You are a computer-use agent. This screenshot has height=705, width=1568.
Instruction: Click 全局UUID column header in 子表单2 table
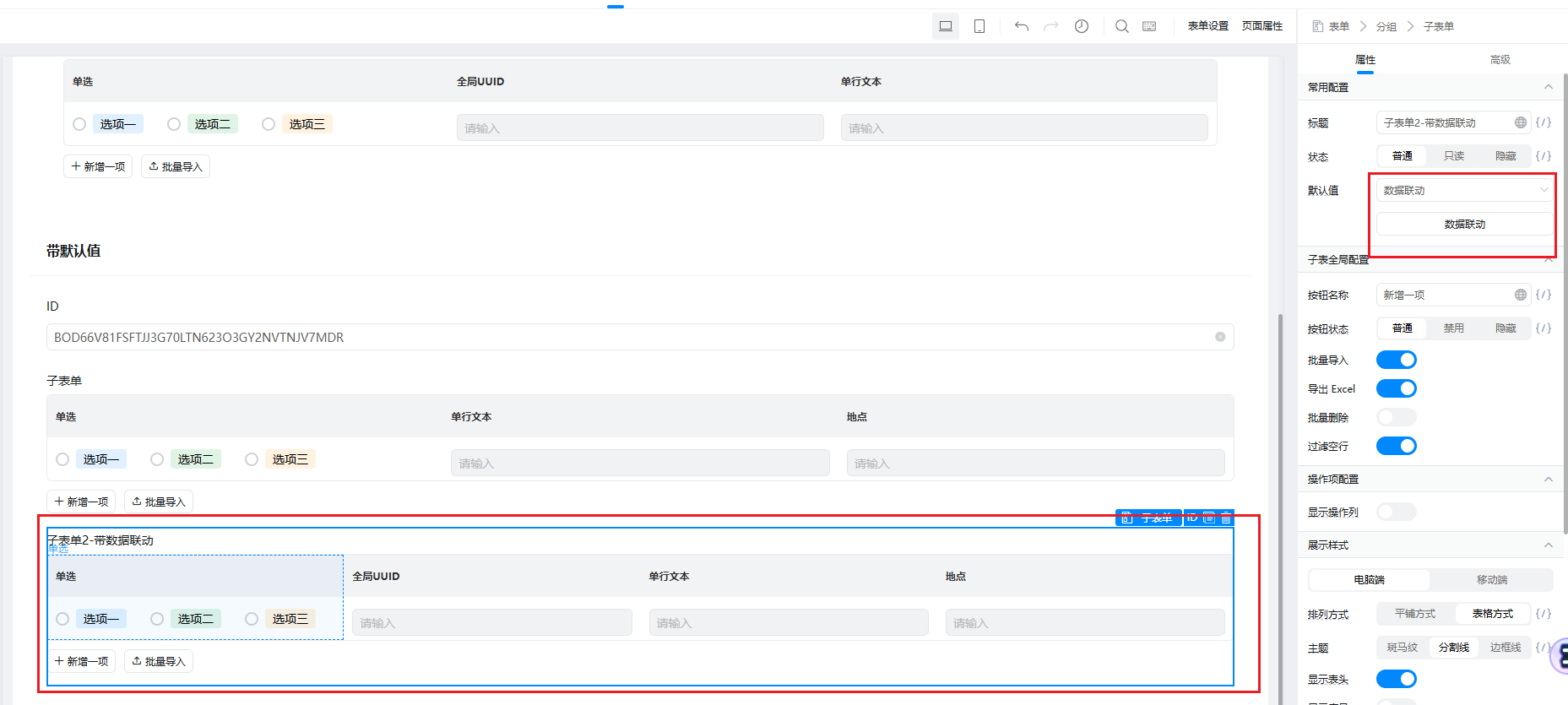(376, 577)
